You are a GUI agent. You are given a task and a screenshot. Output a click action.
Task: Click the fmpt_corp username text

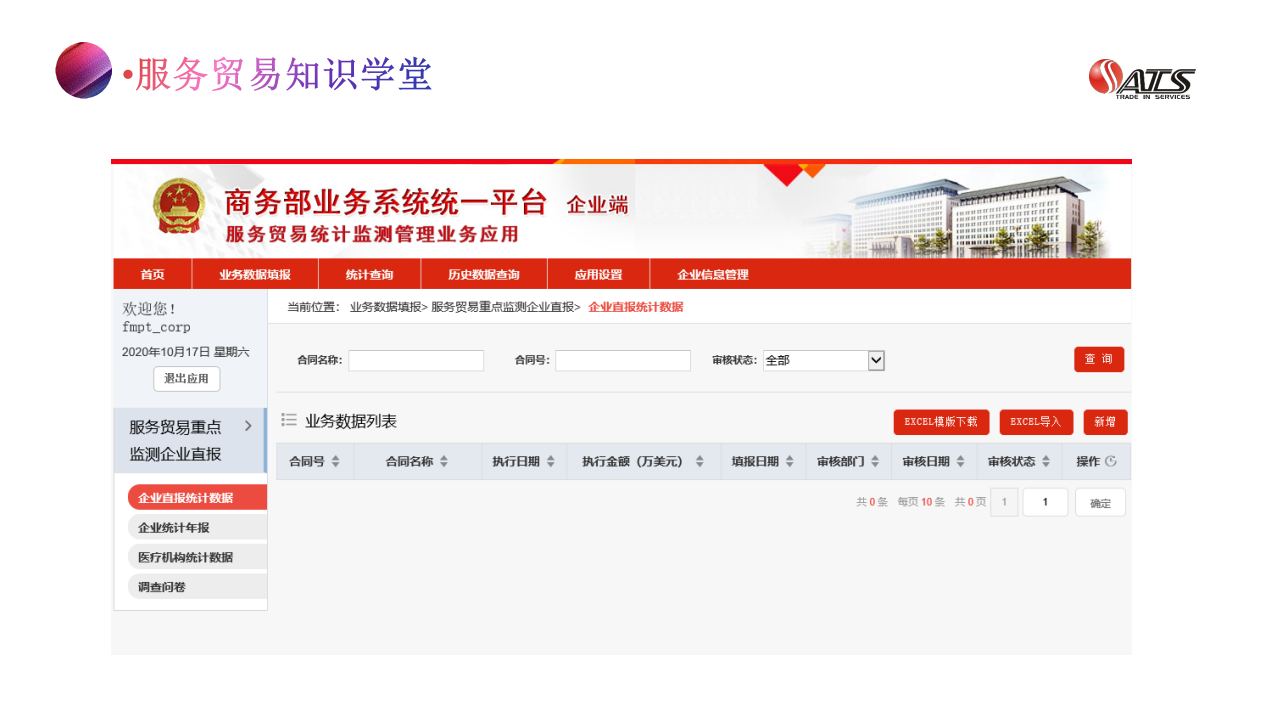pos(156,327)
